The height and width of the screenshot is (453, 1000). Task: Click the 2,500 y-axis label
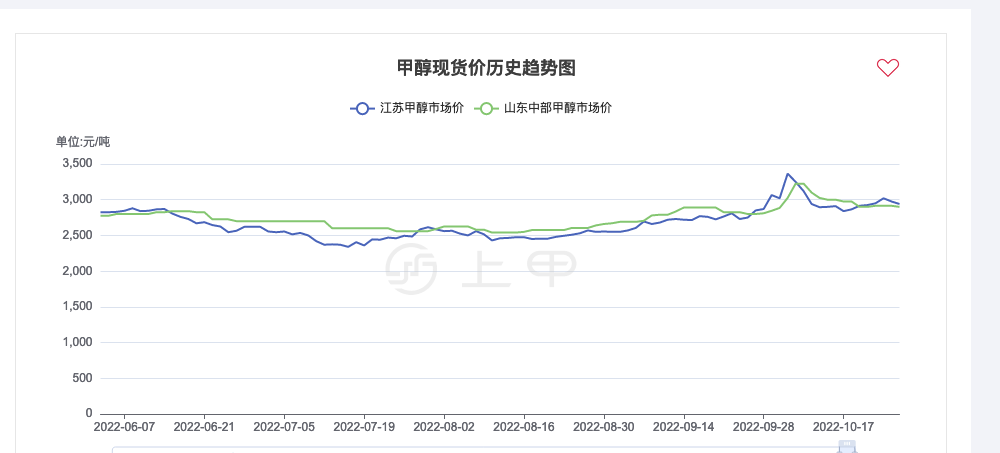[x=77, y=235]
